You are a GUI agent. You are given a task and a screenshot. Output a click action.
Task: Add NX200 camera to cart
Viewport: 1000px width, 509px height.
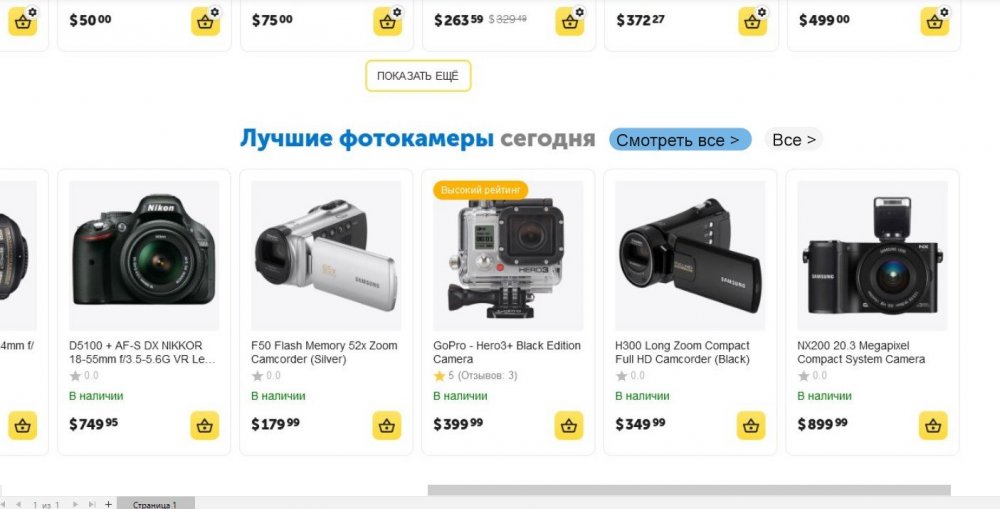point(933,425)
